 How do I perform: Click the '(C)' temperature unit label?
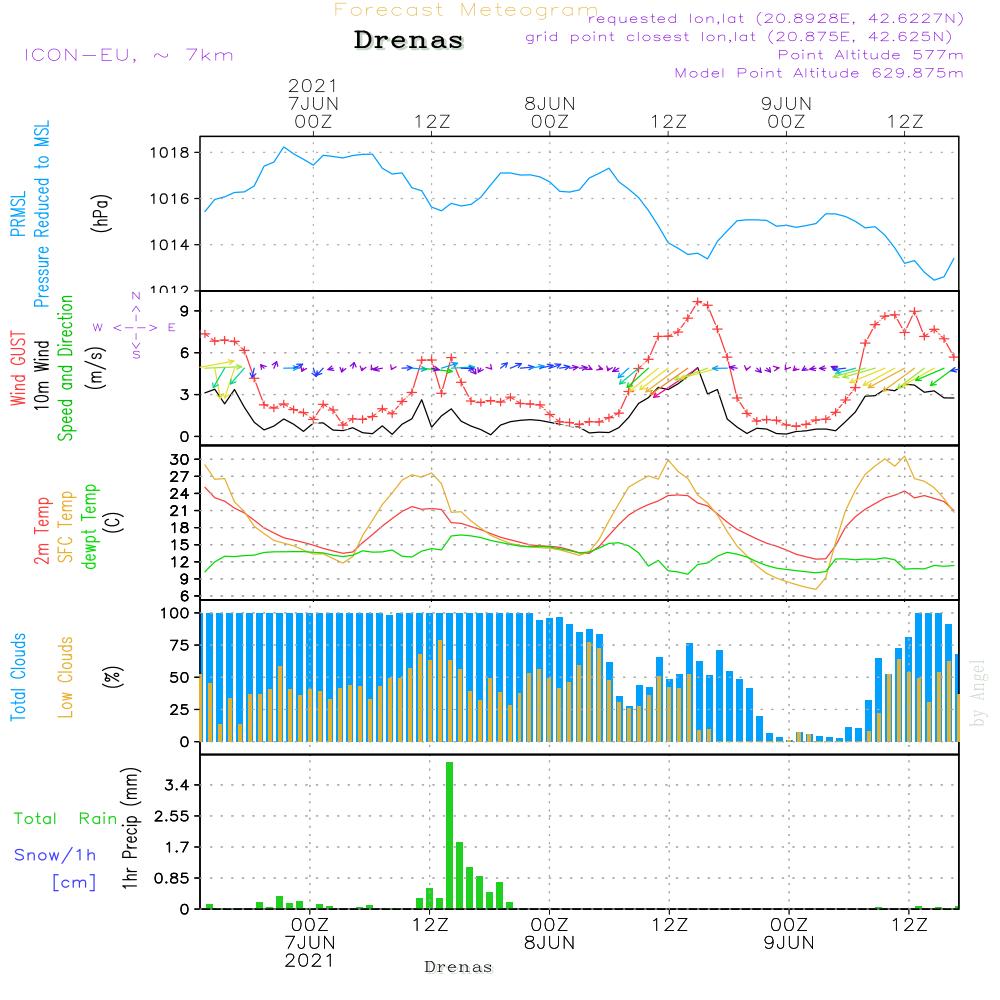point(114,523)
